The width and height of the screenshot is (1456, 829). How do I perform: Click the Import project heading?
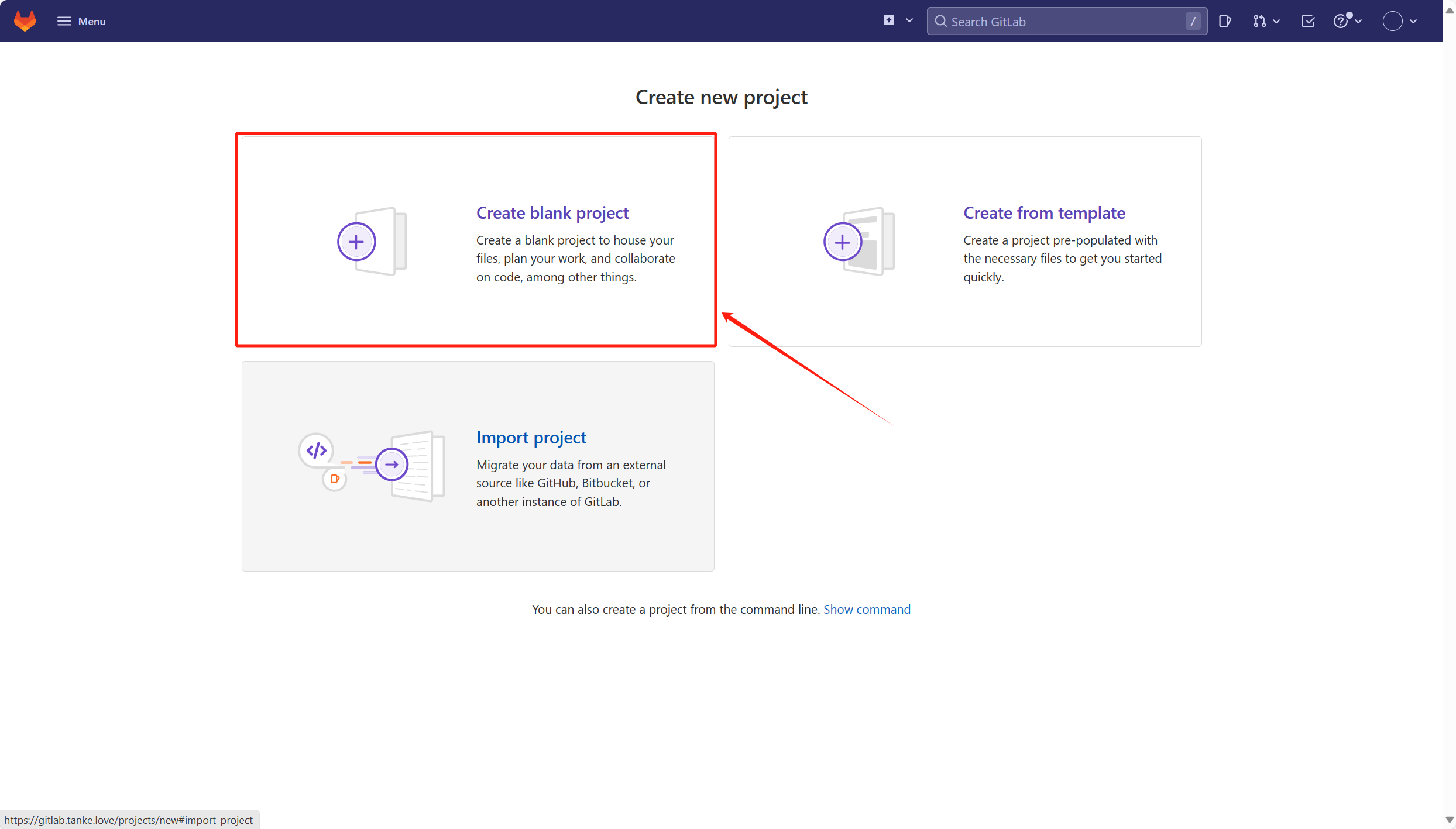[531, 438]
